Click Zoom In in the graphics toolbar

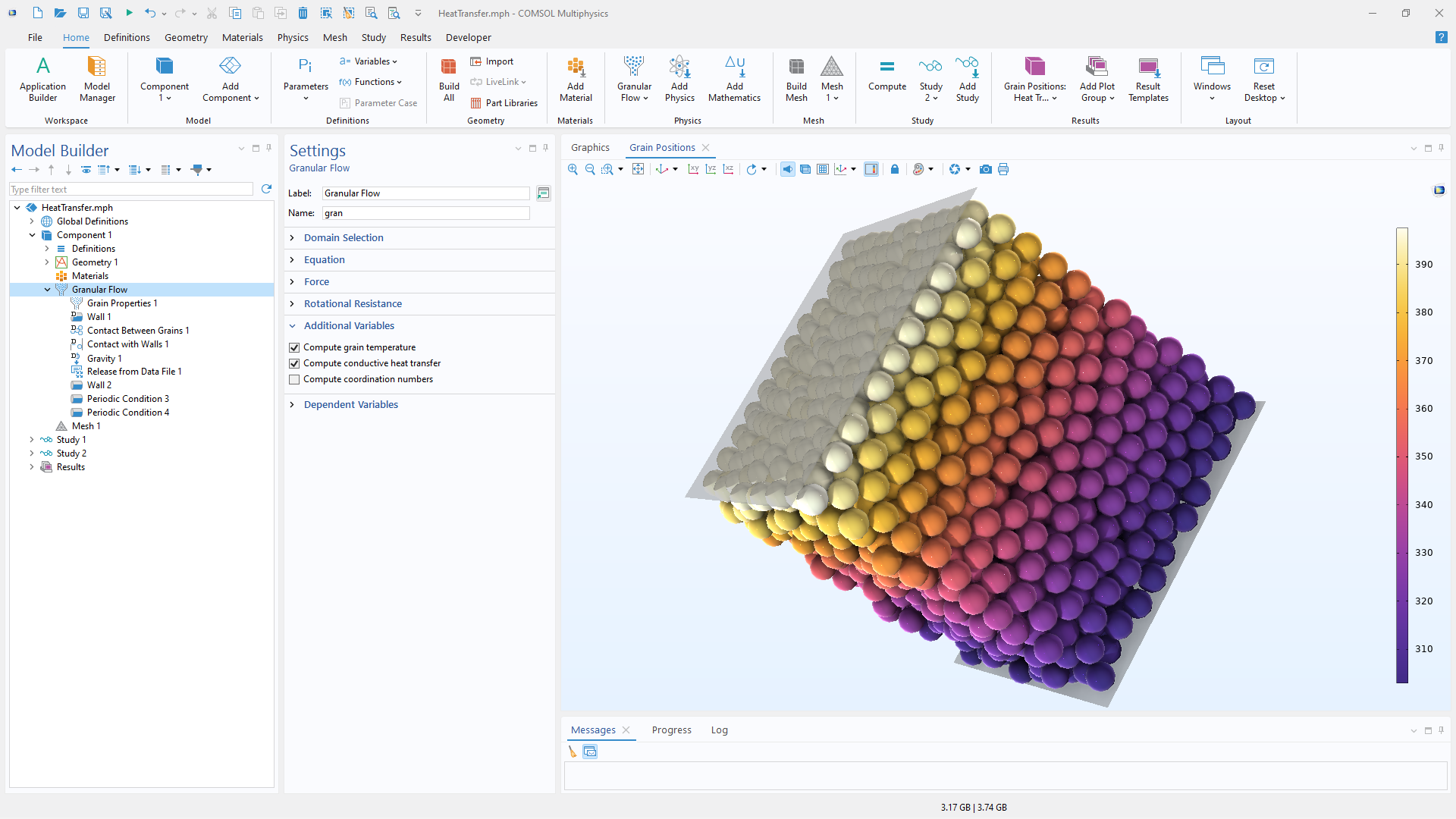click(573, 169)
